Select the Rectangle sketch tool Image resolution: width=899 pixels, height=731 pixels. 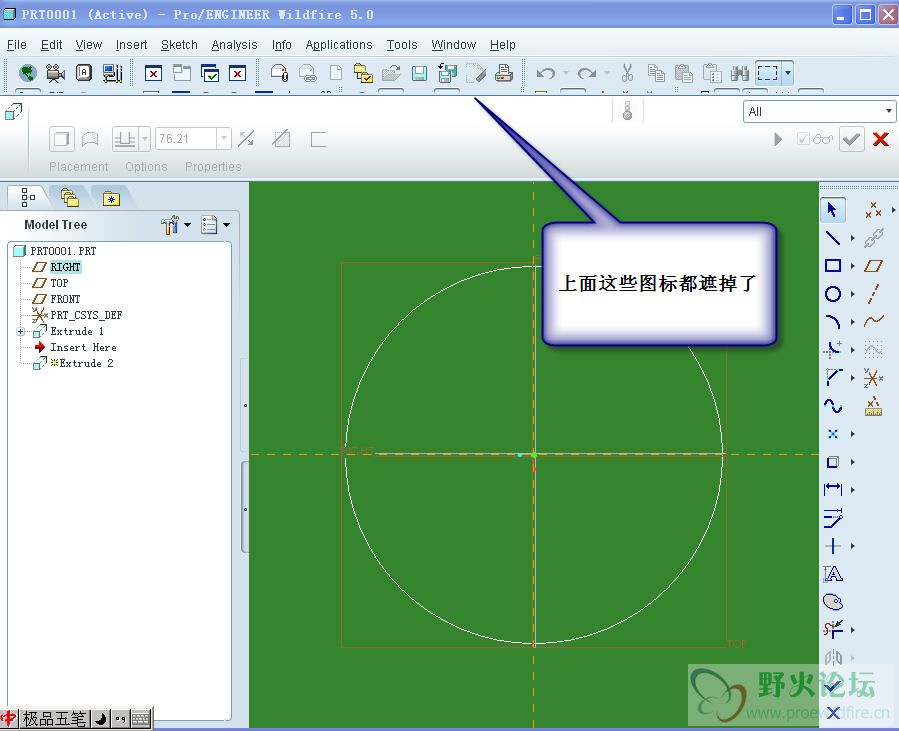click(x=832, y=265)
